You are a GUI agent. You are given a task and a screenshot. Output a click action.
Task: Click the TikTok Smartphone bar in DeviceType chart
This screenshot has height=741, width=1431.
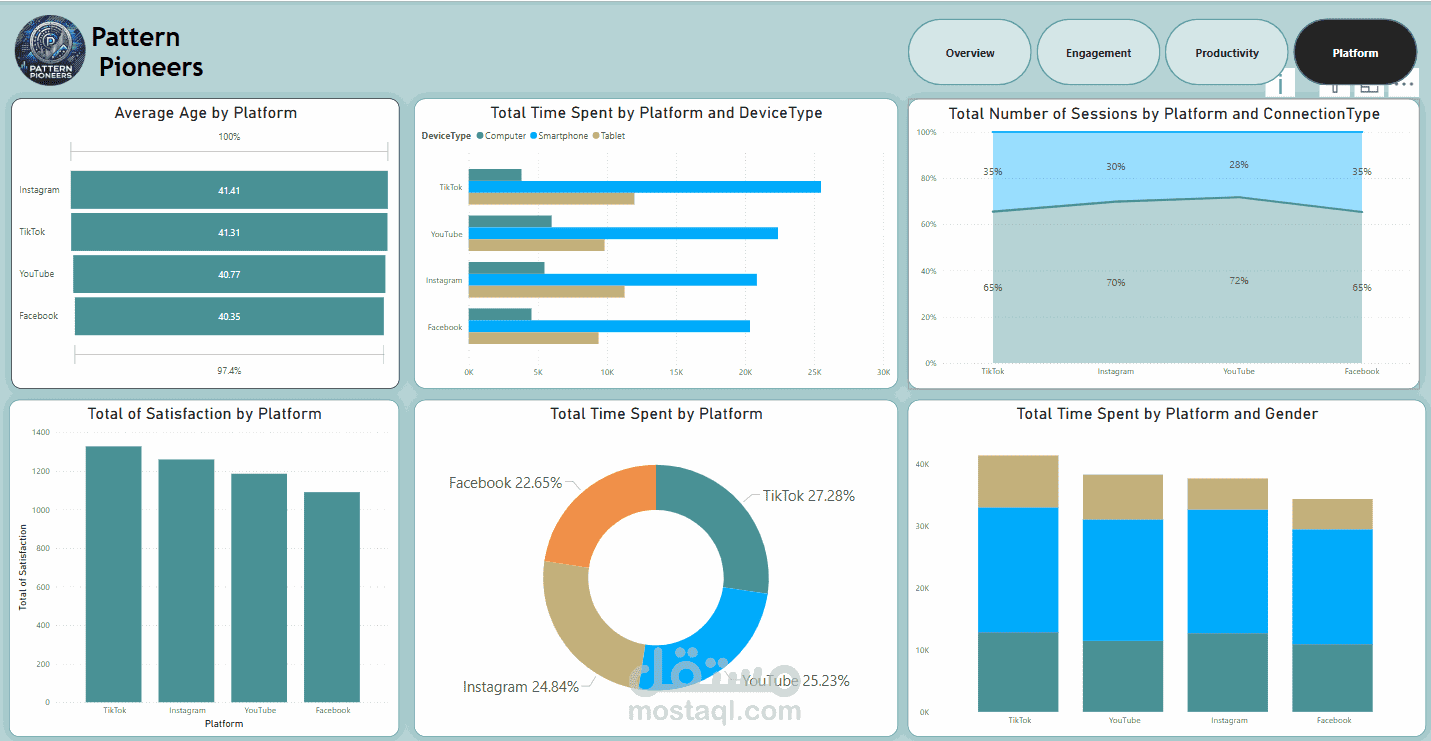(x=645, y=187)
